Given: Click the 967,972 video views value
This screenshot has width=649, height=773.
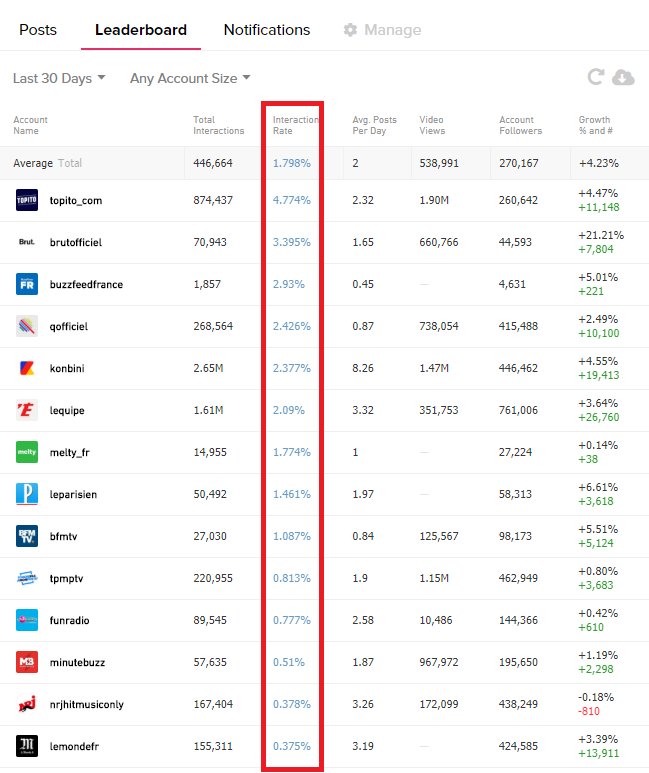Looking at the screenshot, I should pos(439,662).
